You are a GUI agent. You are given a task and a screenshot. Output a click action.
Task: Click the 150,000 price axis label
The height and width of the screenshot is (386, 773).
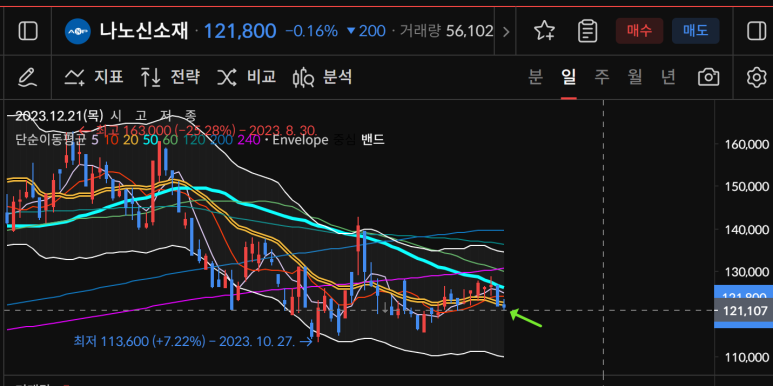click(x=747, y=187)
